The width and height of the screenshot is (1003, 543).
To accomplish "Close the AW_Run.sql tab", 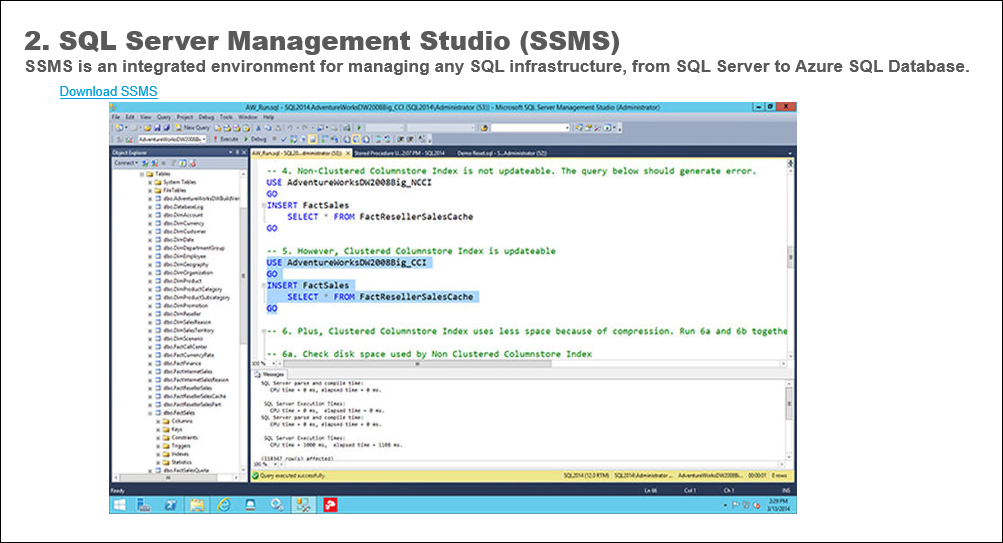I will tap(348, 153).
